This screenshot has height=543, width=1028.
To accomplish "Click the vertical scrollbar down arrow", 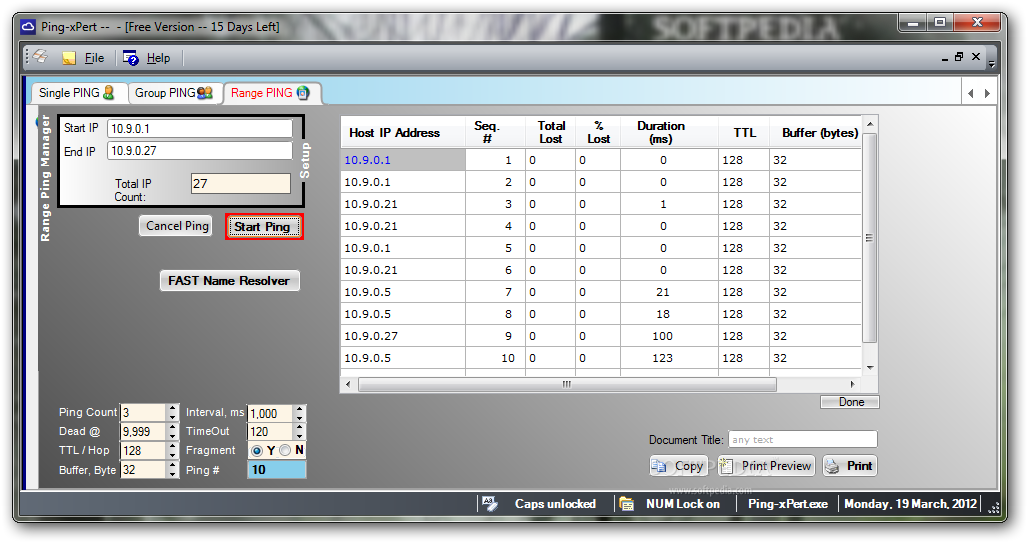I will point(870,368).
